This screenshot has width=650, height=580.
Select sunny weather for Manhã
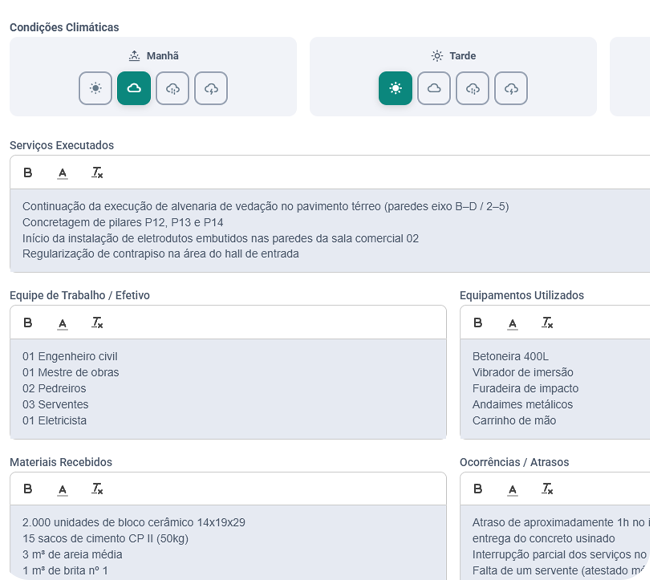tap(95, 88)
